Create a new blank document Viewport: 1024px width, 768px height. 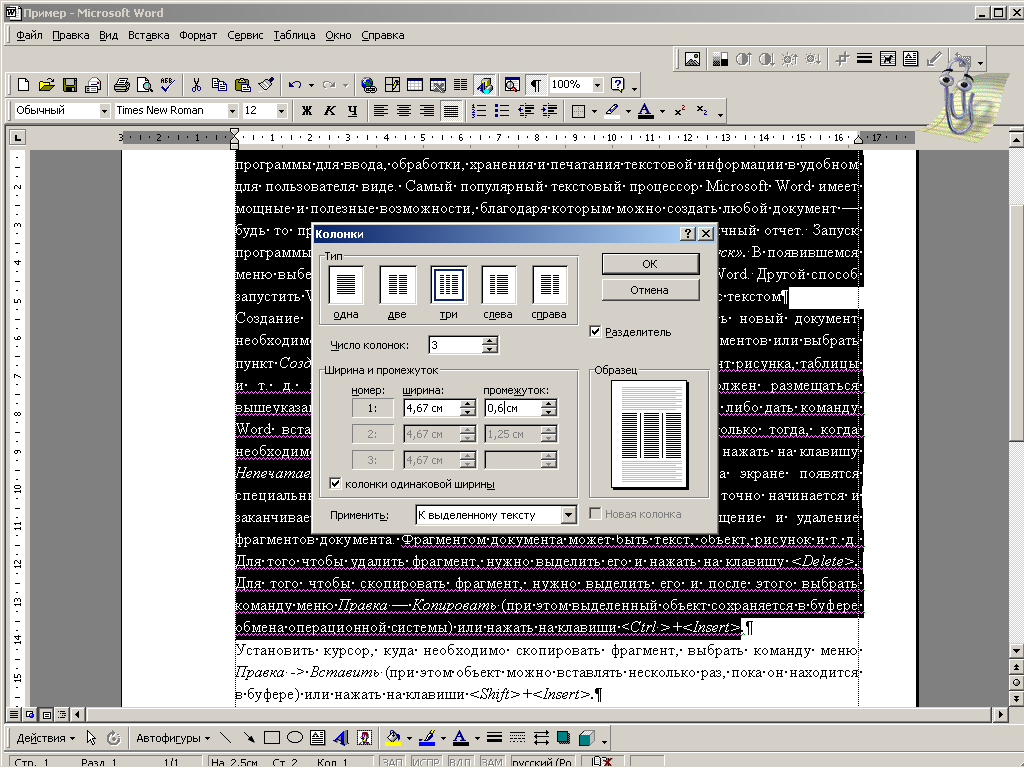pyautogui.click(x=24, y=85)
